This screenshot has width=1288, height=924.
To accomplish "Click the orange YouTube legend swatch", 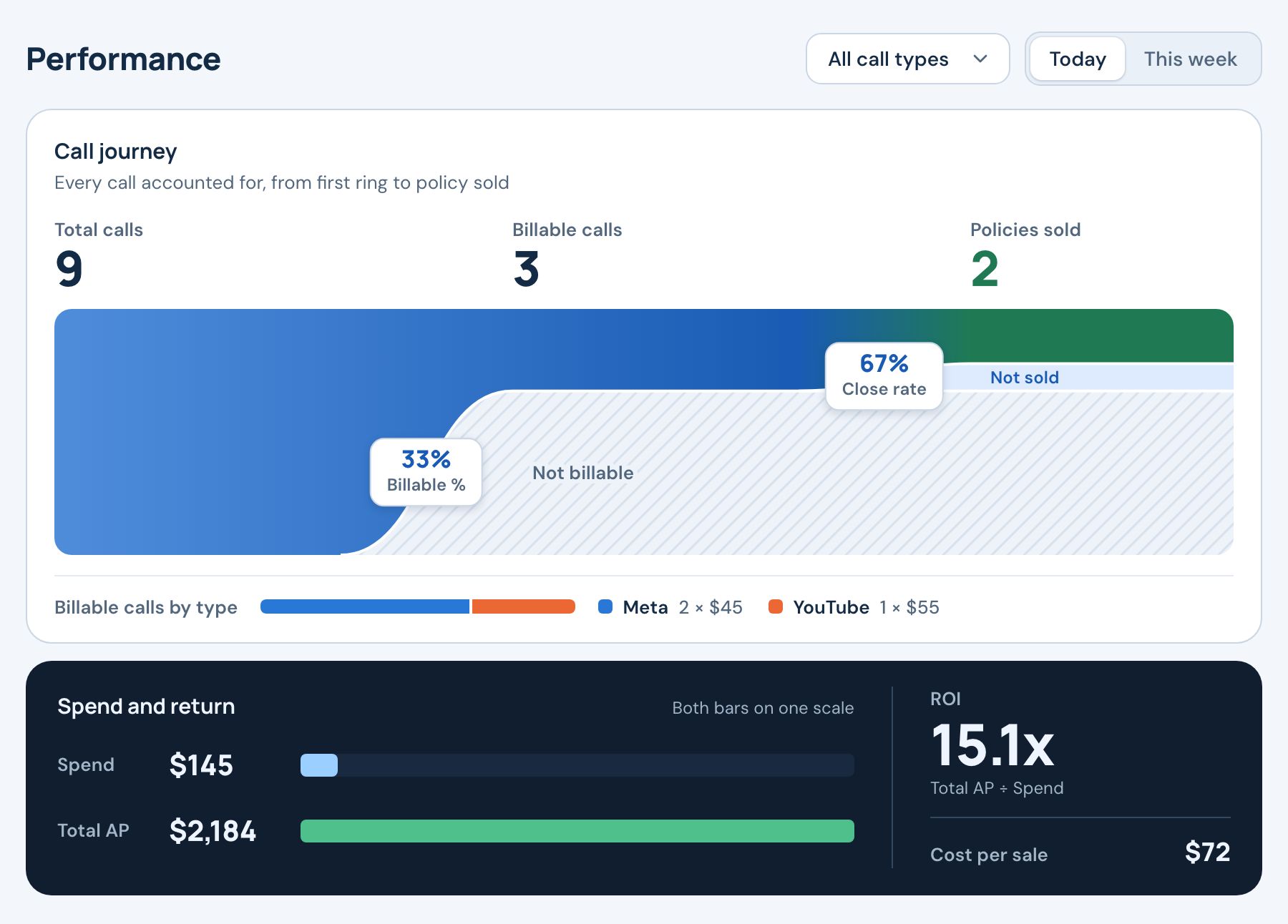I will click(x=776, y=606).
